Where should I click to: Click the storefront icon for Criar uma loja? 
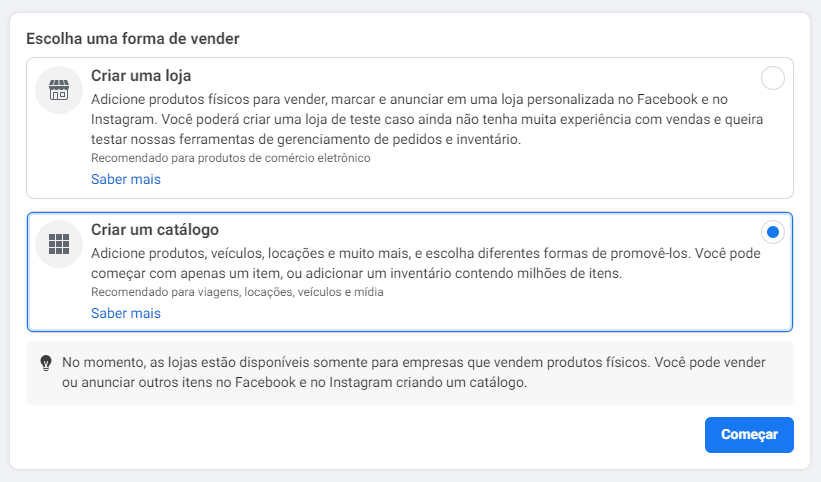tap(59, 90)
